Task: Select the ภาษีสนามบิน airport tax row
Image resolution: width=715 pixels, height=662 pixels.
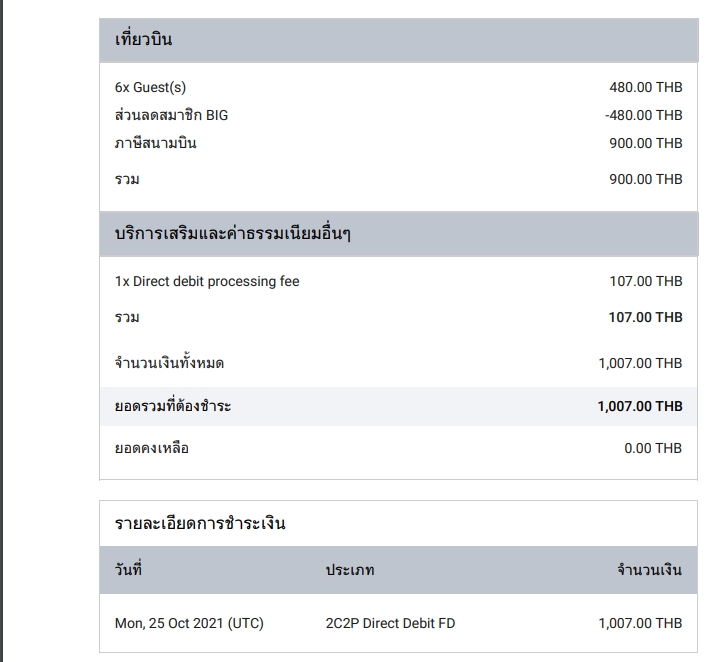Action: pos(399,143)
